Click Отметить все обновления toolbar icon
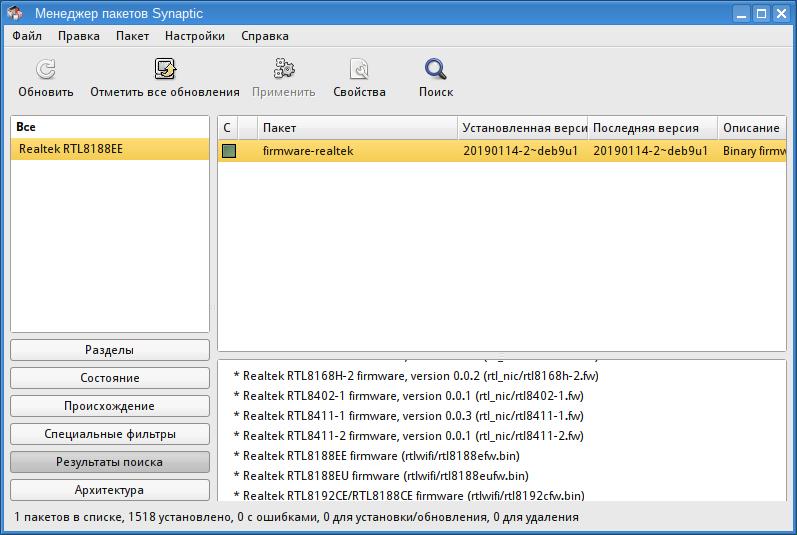 [x=165, y=69]
